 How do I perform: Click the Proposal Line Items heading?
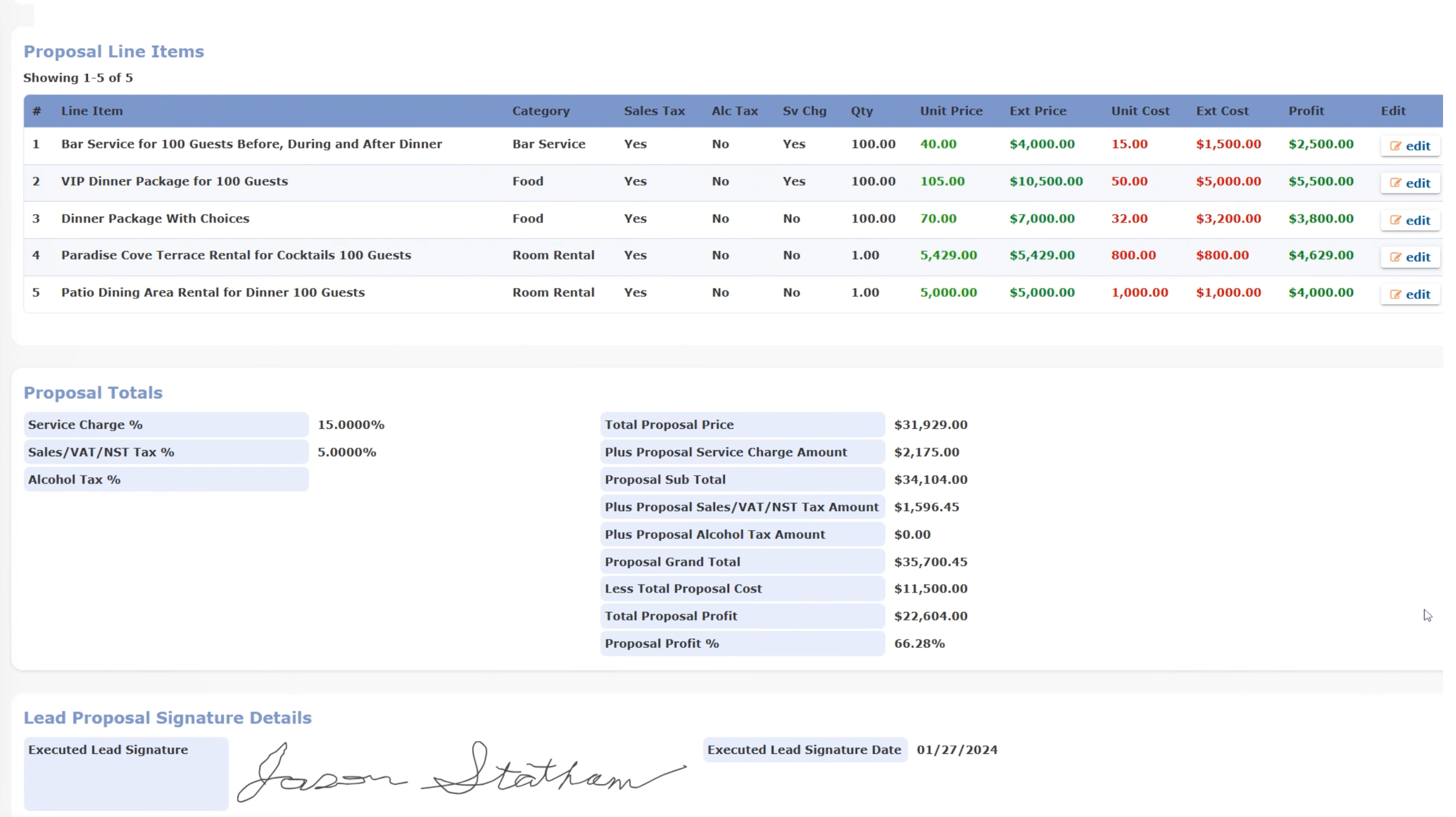coord(114,51)
